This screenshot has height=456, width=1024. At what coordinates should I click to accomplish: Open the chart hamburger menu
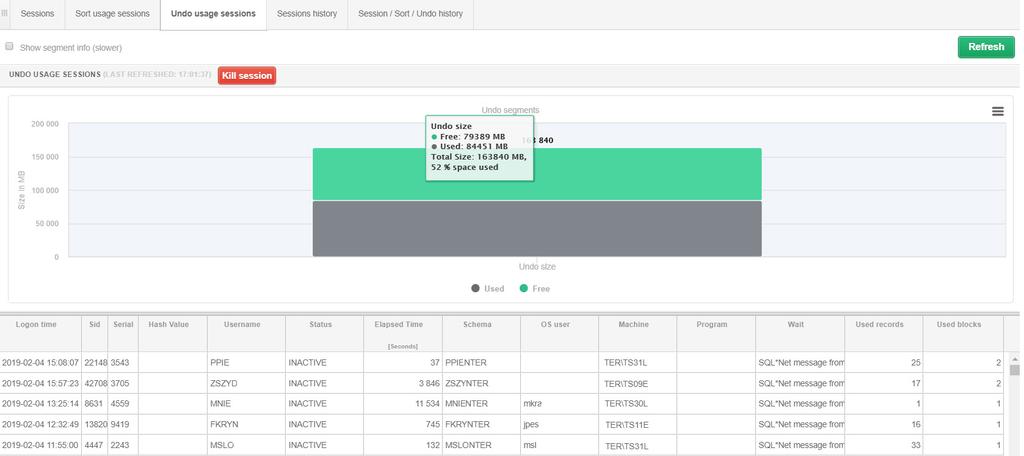tap(997, 112)
